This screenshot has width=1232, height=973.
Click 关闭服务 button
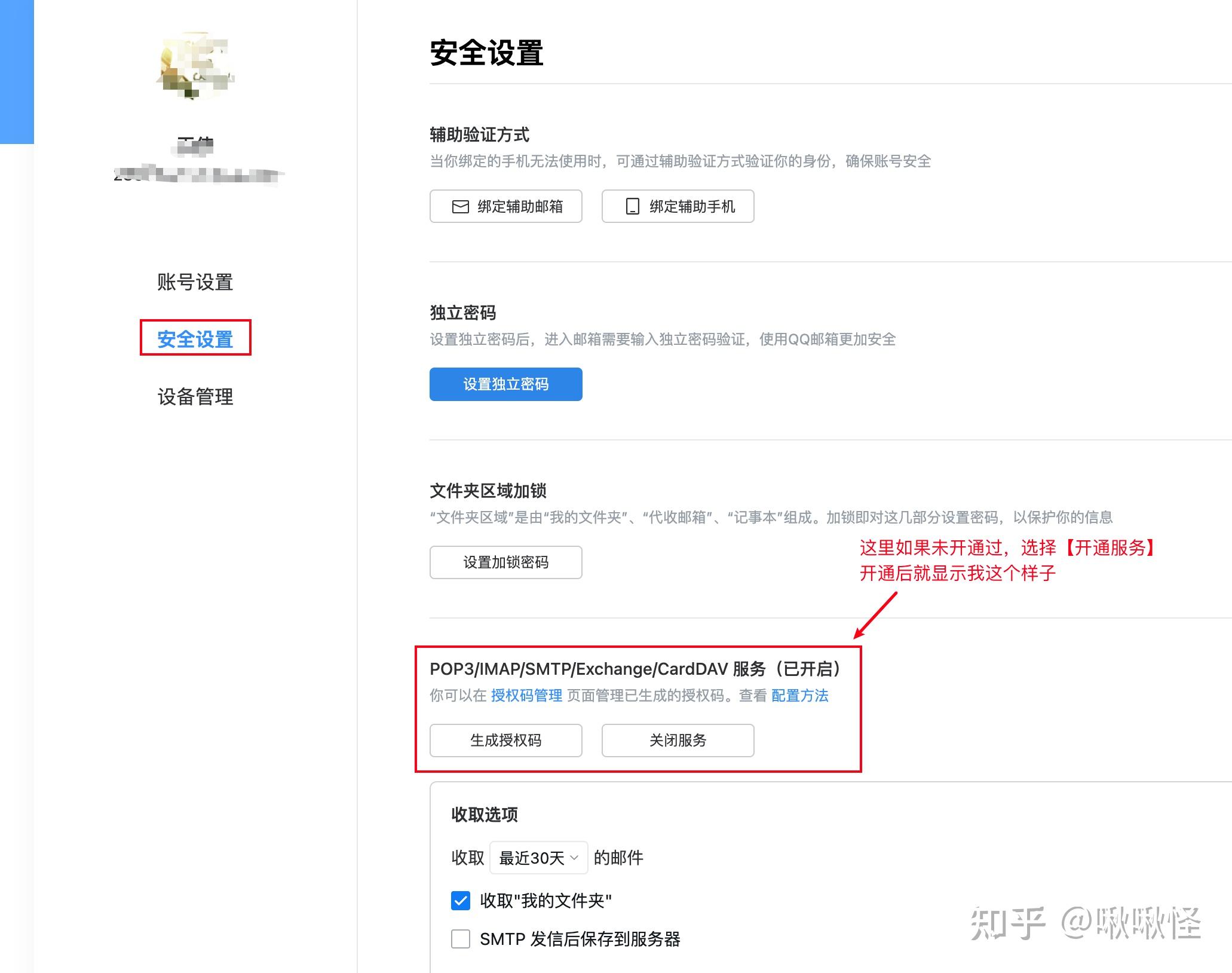(x=678, y=741)
